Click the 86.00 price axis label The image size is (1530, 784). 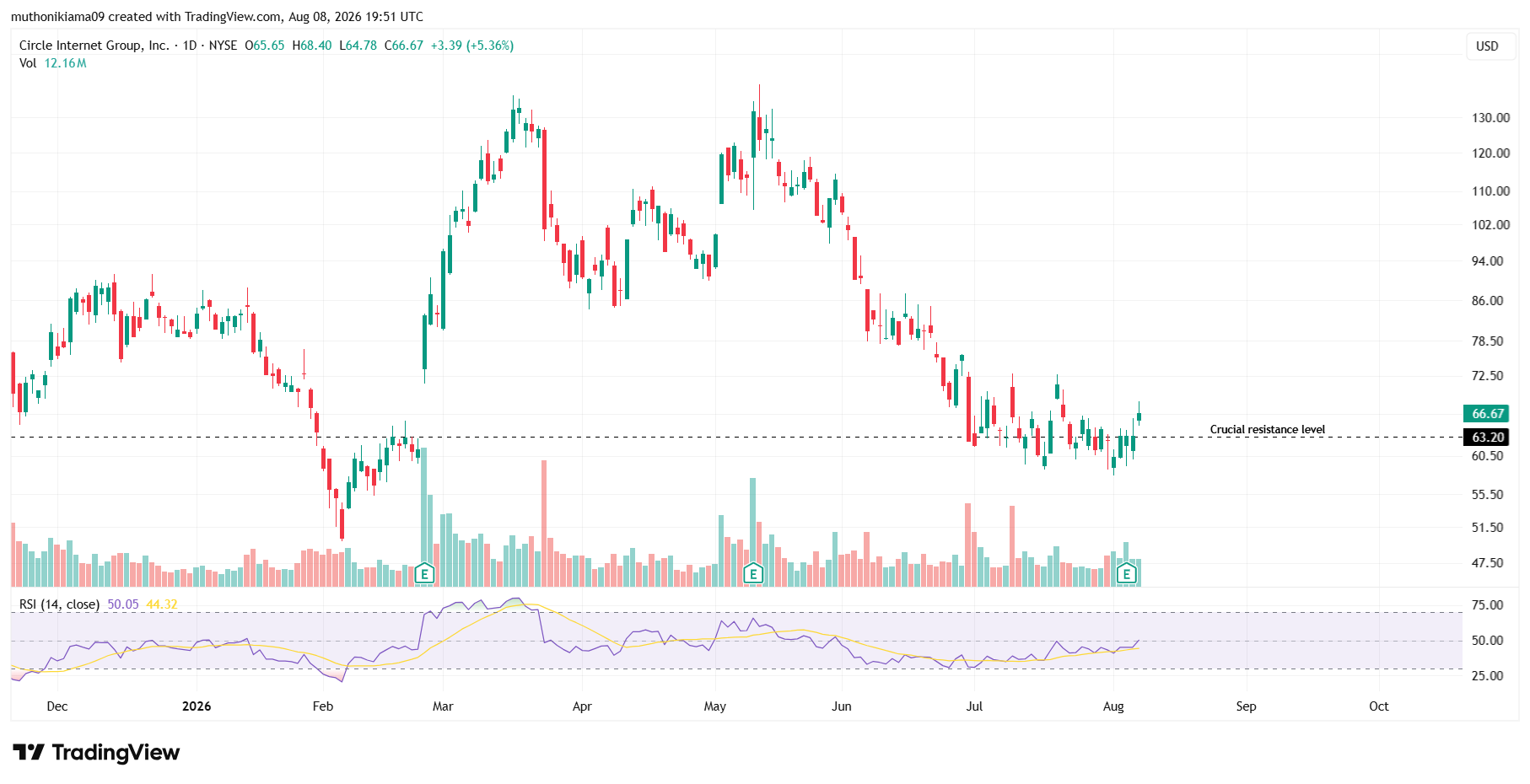pyautogui.click(x=1488, y=300)
